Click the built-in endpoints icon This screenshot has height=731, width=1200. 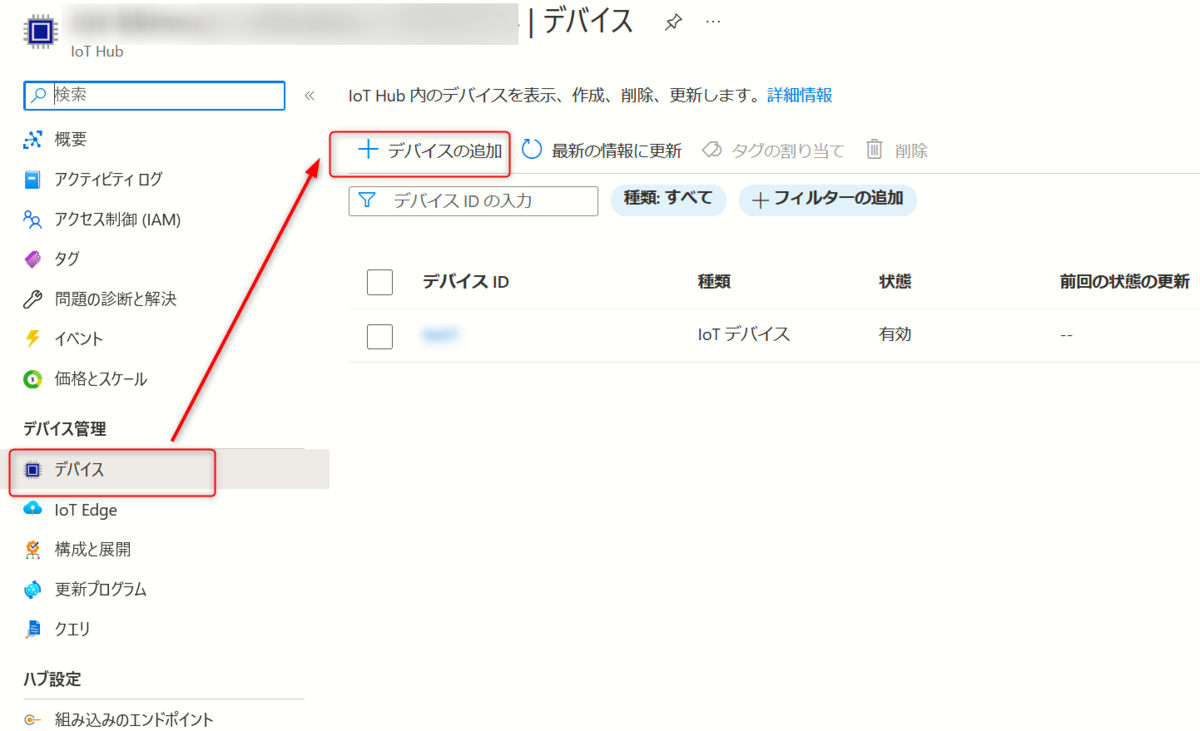tap(34, 719)
